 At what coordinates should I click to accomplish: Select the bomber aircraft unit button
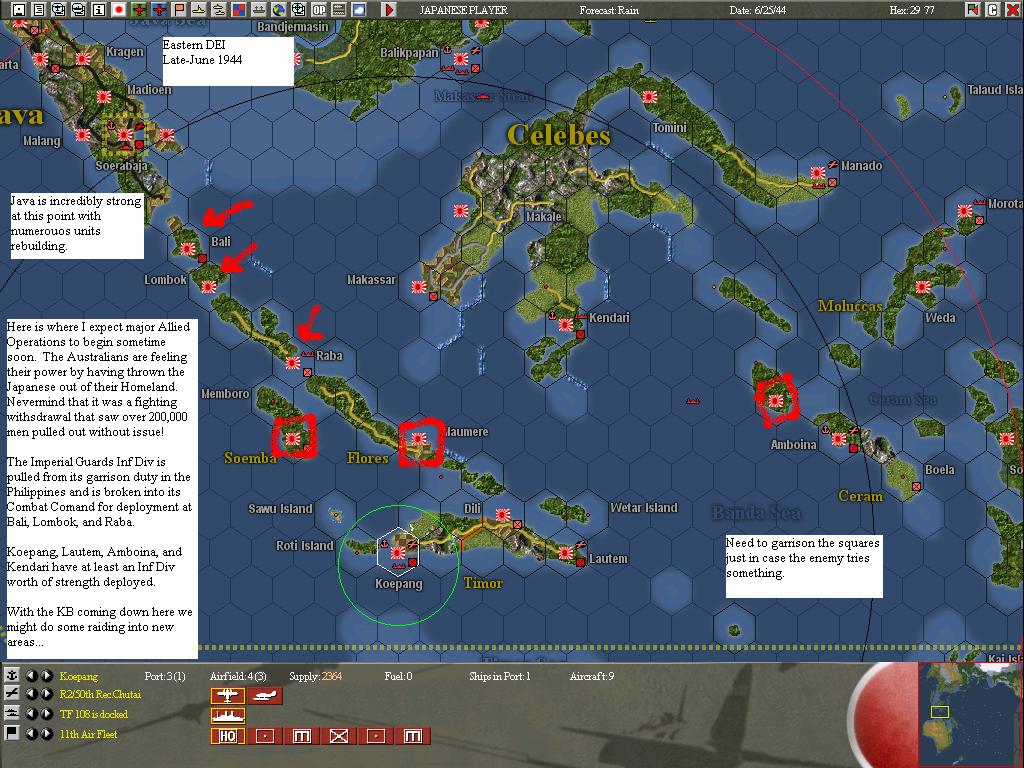(x=227, y=696)
